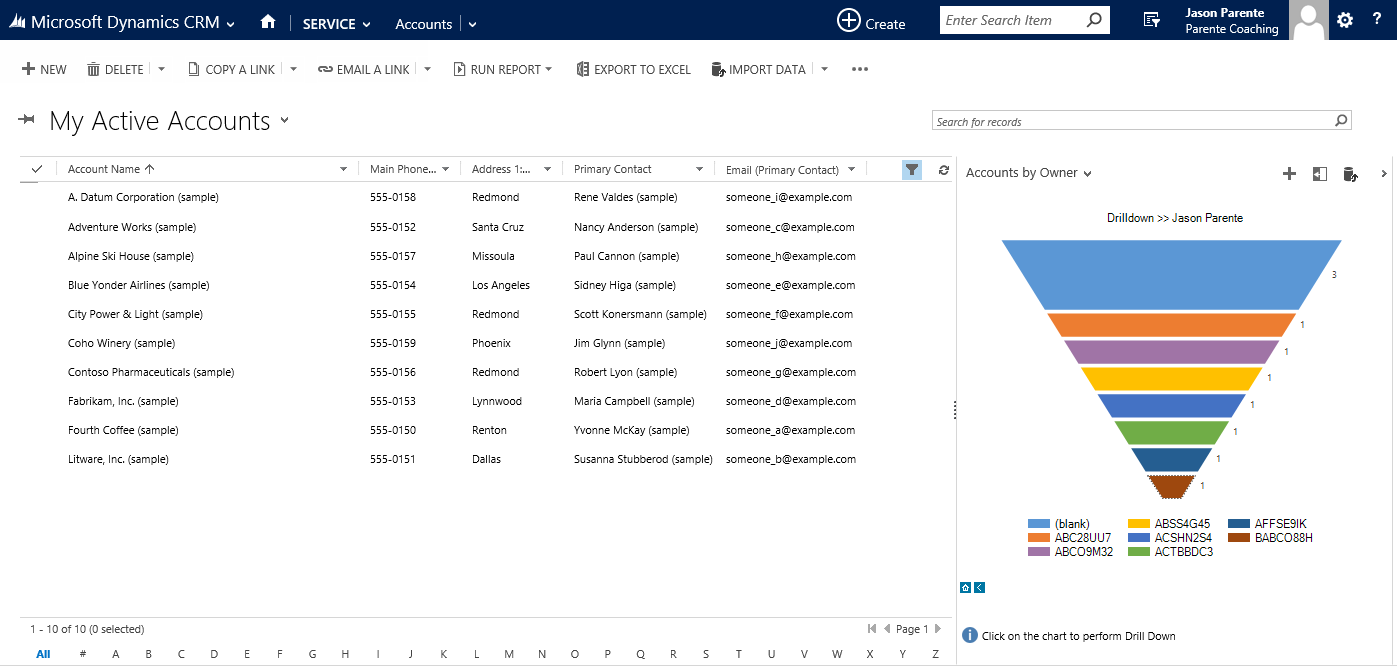The height and width of the screenshot is (666, 1397).
Task: Click BABCO88H legend entry
Action: (1270, 537)
